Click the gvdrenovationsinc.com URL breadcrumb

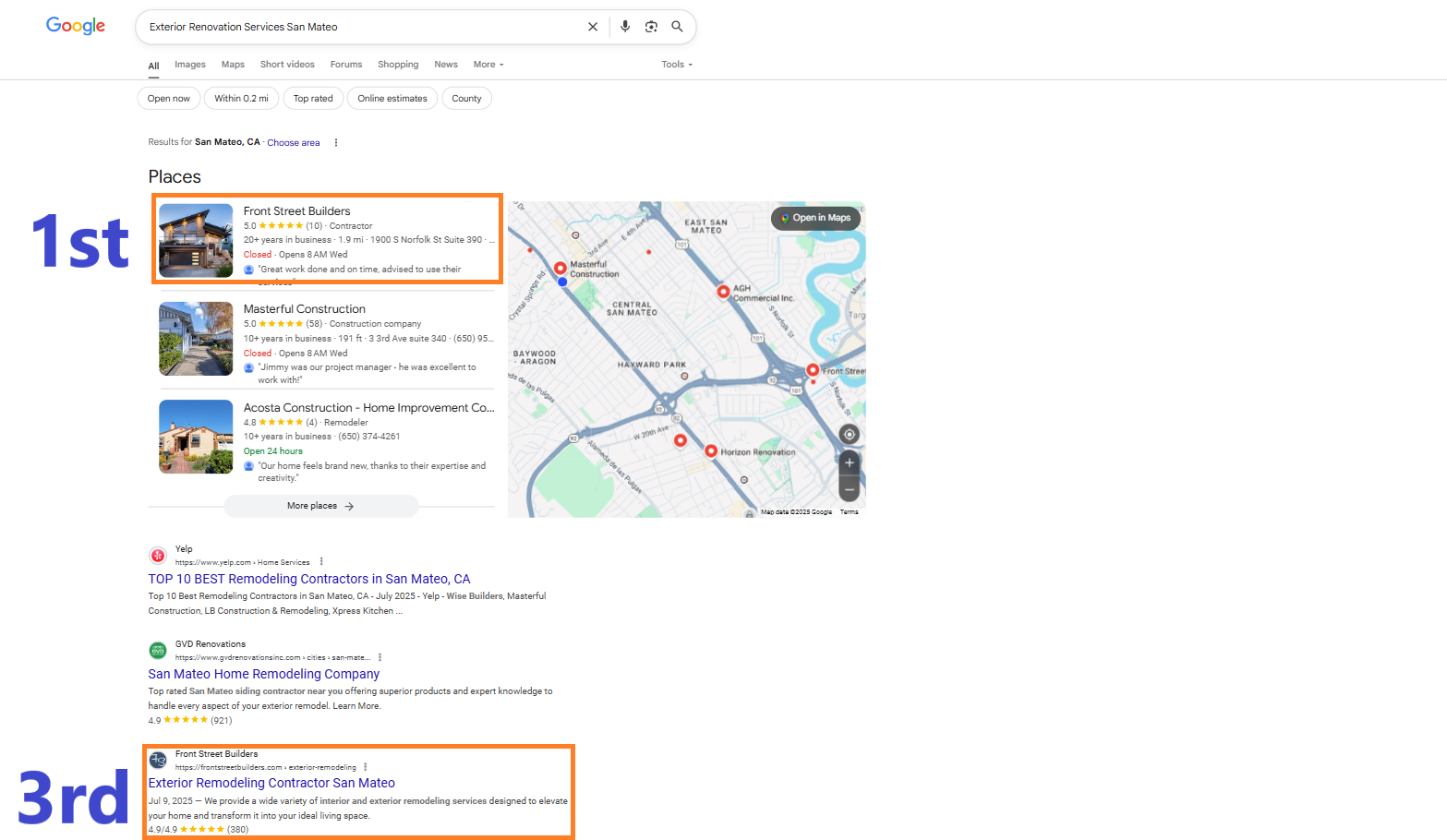(x=273, y=657)
